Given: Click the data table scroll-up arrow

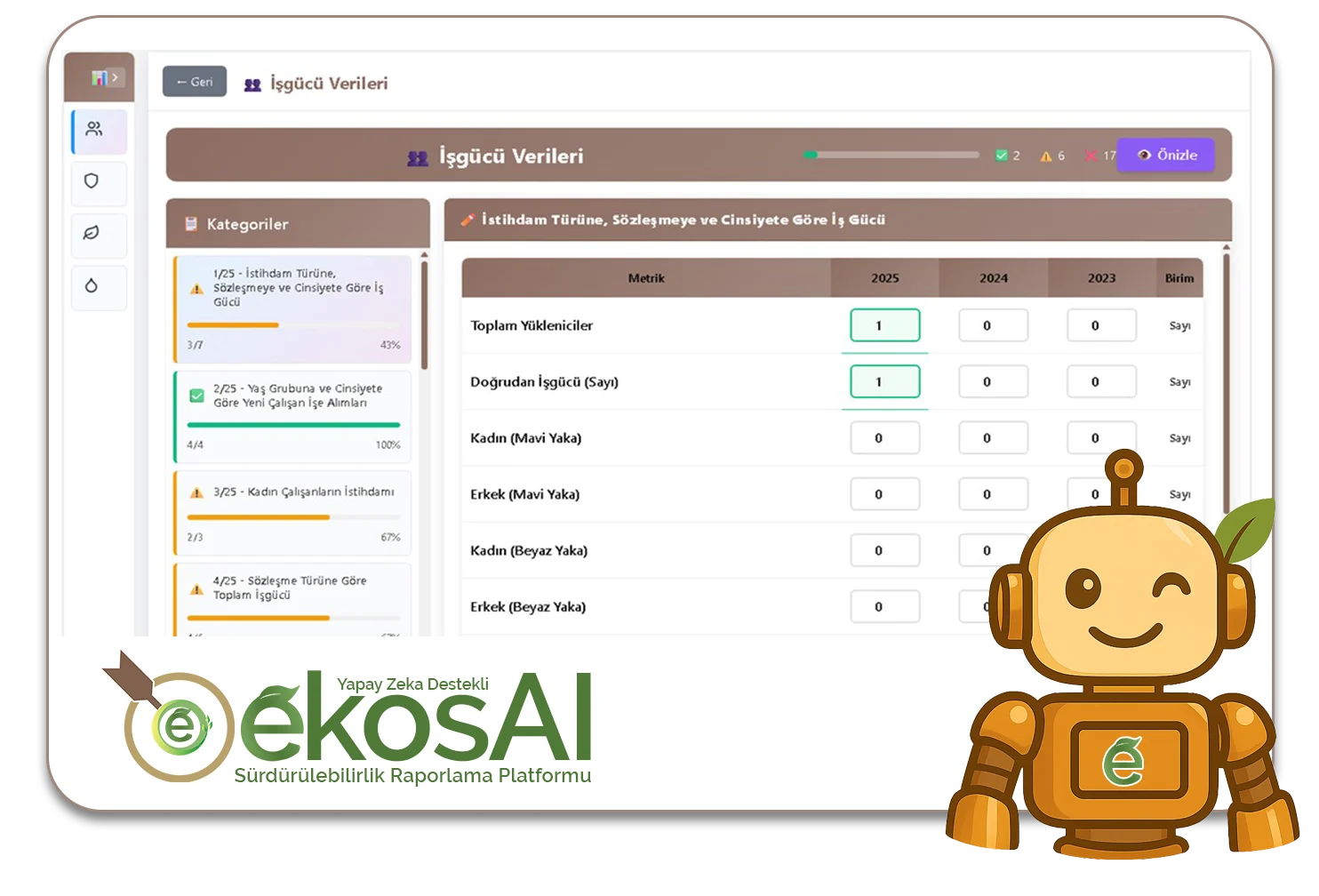Looking at the screenshot, I should point(1227,248).
